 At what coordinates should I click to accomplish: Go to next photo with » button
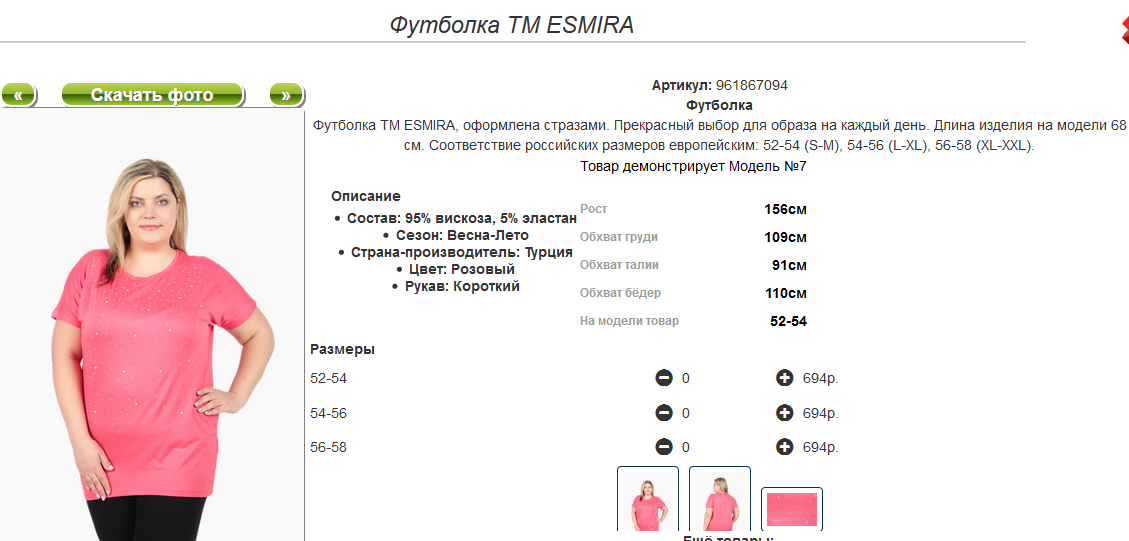287,95
